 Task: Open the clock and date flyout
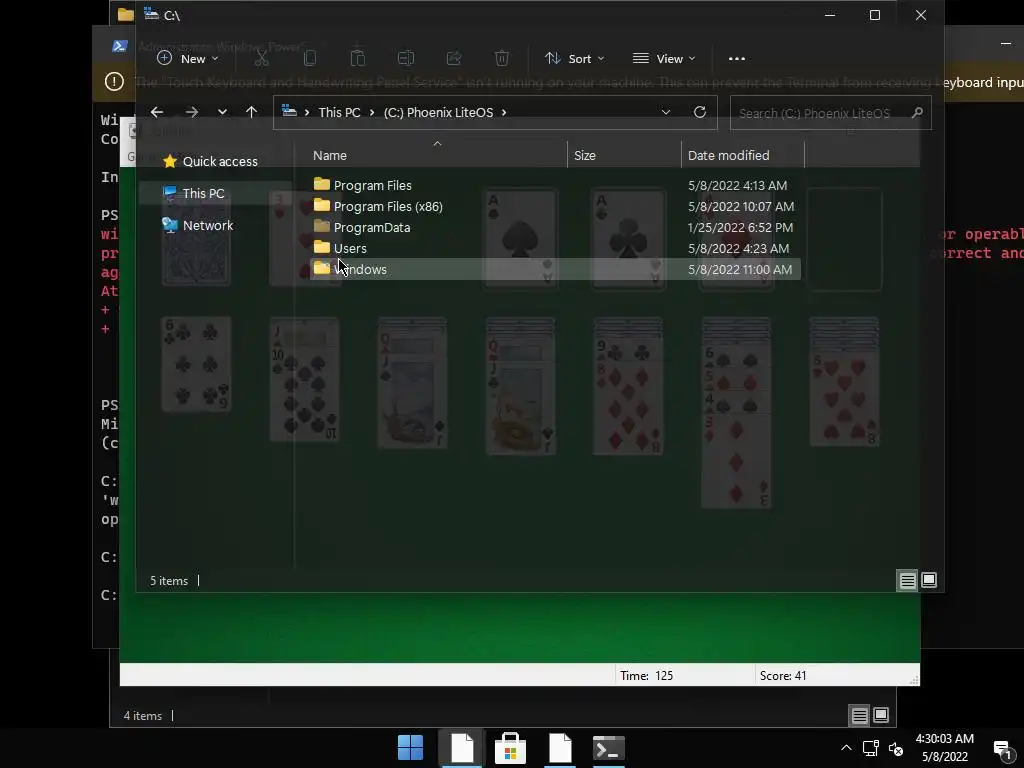(x=944, y=748)
